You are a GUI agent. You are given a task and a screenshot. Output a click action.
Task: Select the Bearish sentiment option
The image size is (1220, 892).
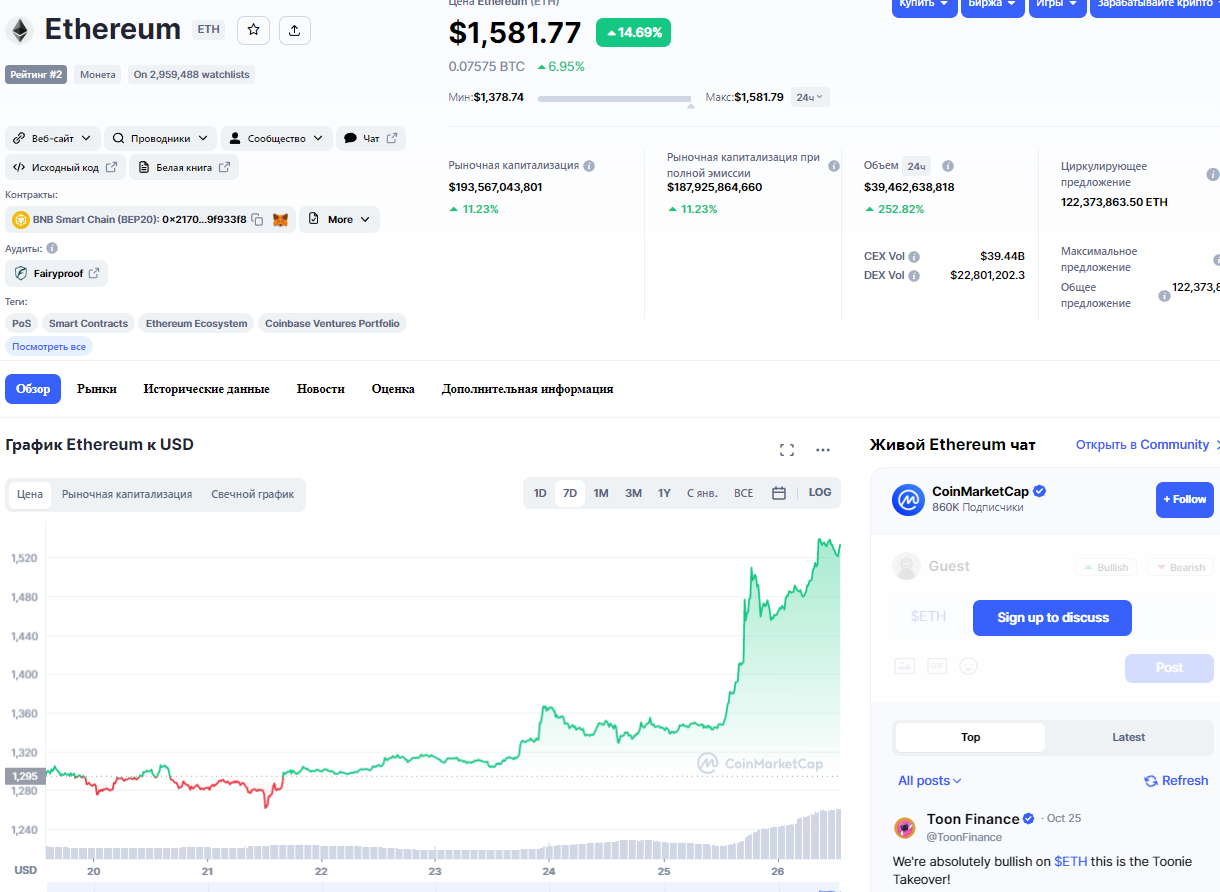[x=1180, y=567]
